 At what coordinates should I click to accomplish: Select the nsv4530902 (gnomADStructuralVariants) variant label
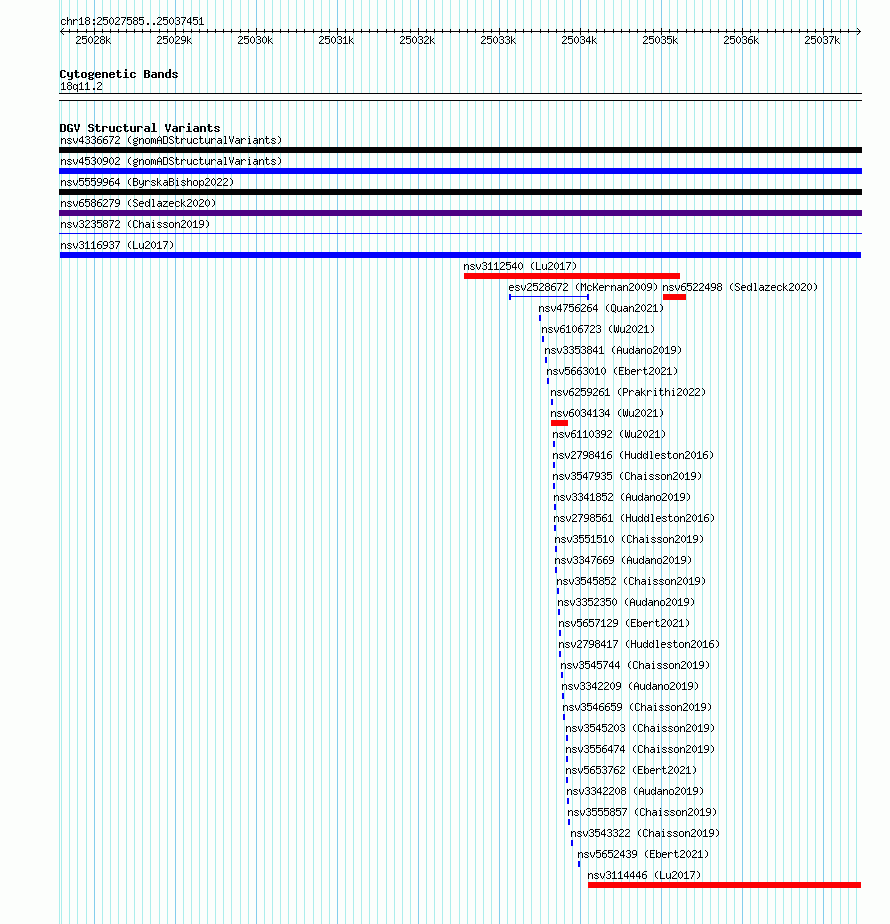tap(171, 161)
